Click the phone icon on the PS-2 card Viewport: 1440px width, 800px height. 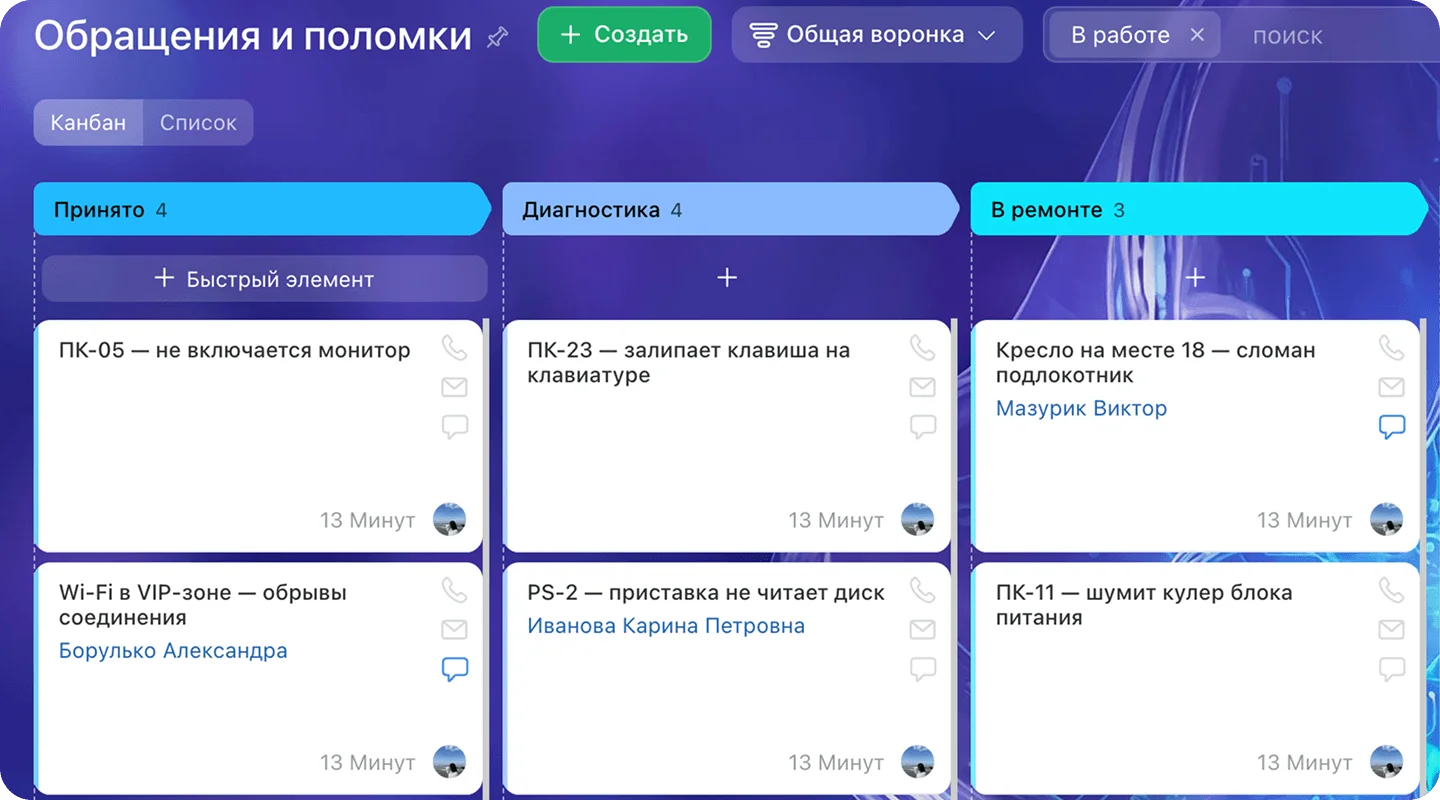[x=922, y=590]
